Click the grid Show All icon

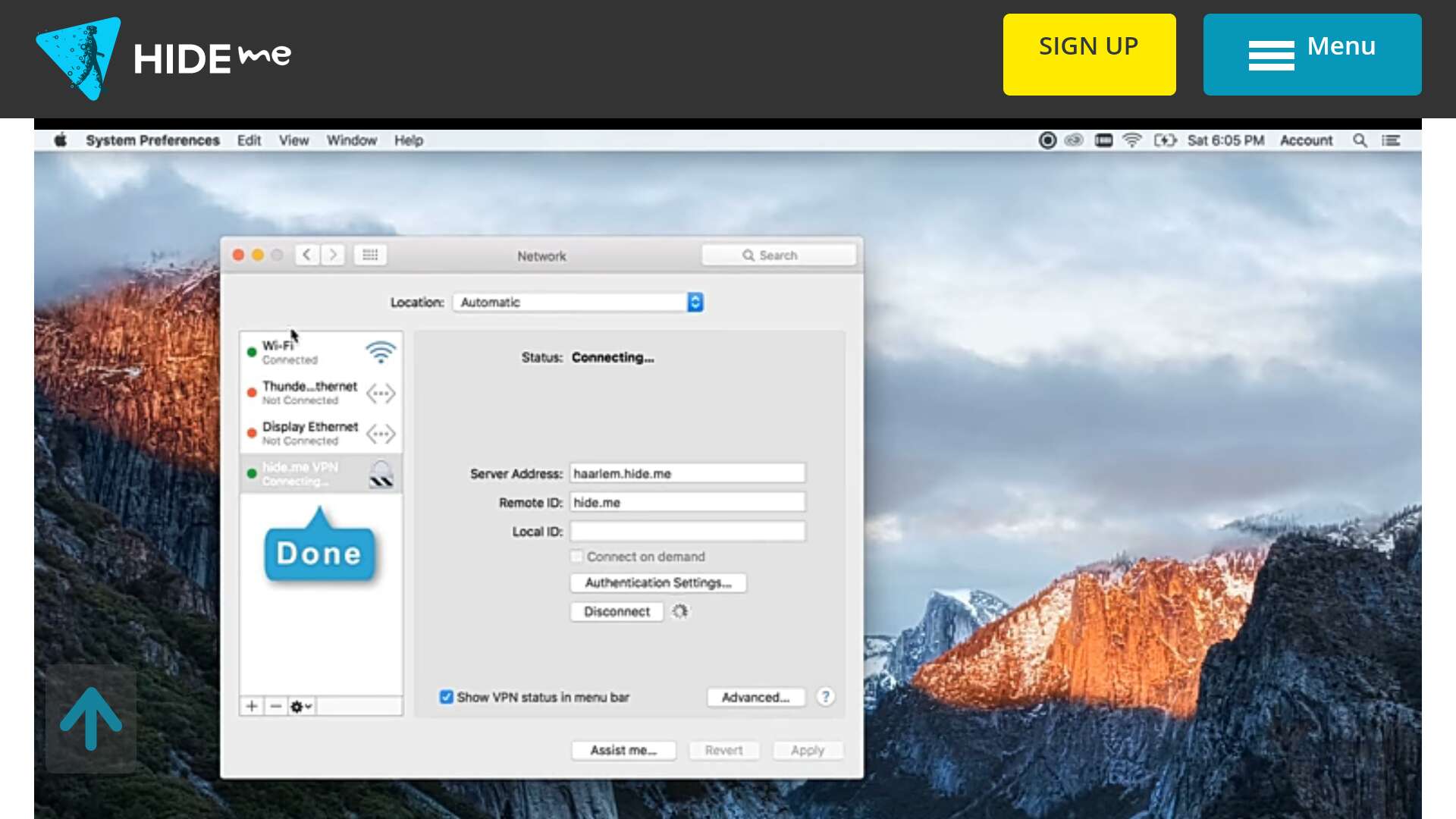(x=370, y=255)
